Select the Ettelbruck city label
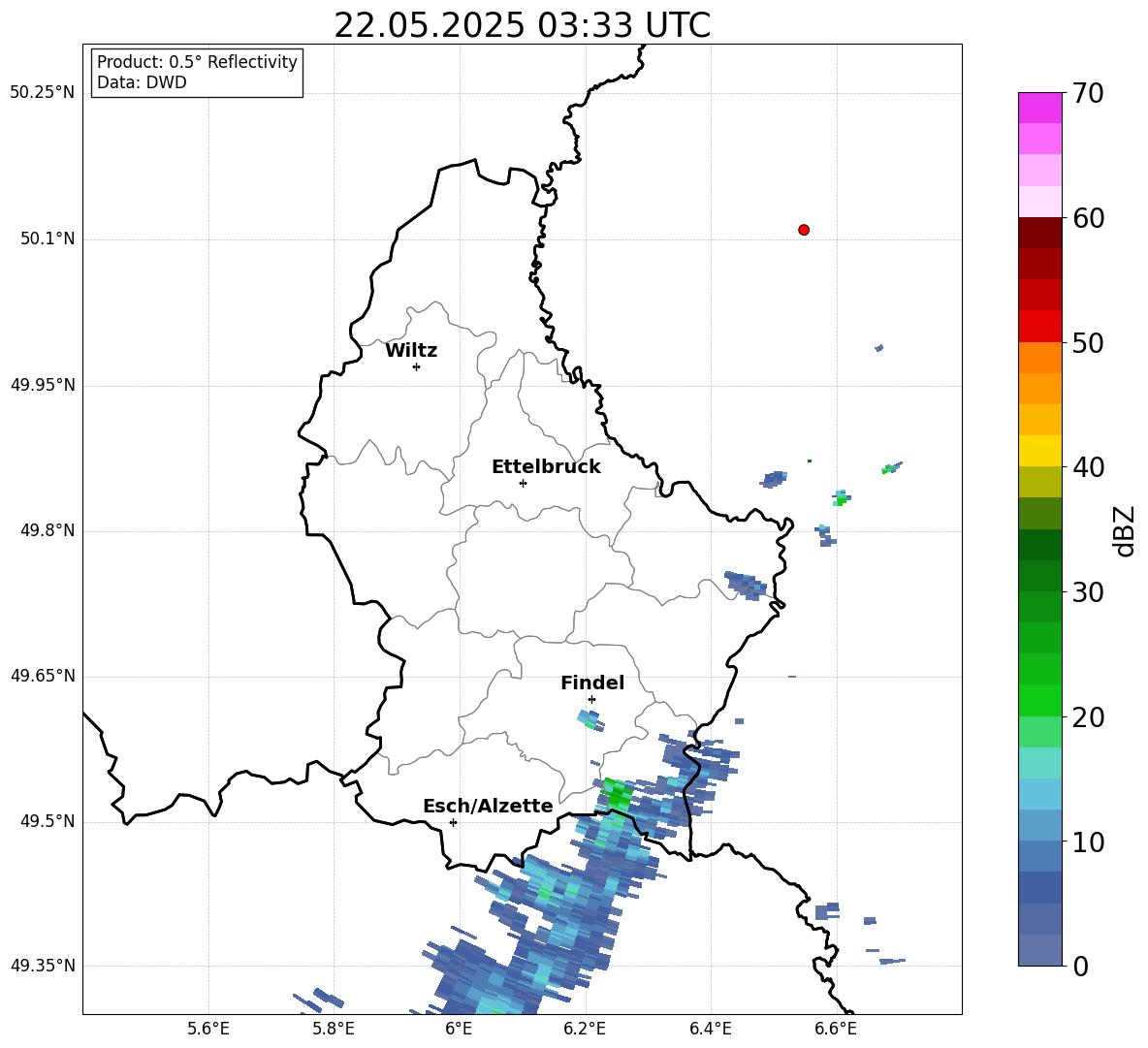The image size is (1148, 1048). pyautogui.click(x=546, y=467)
